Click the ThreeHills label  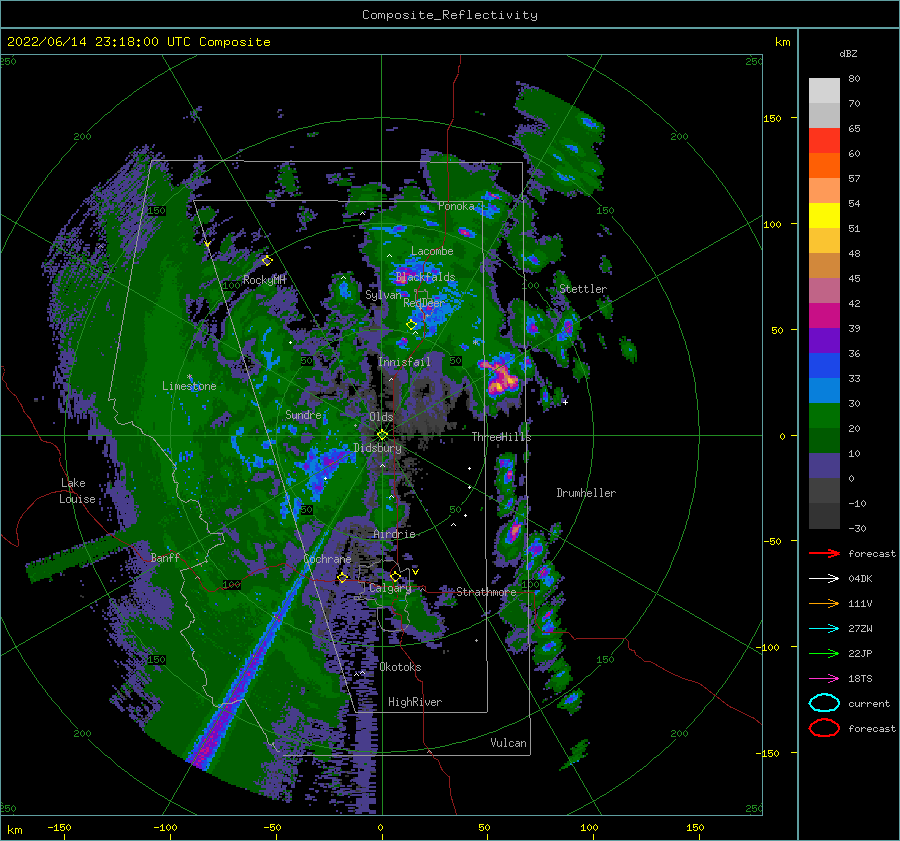(x=501, y=437)
